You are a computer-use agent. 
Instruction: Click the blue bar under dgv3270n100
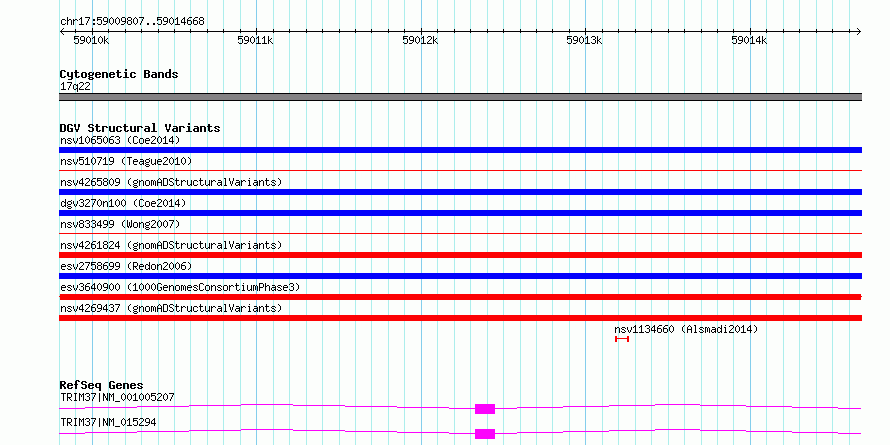(x=460, y=213)
